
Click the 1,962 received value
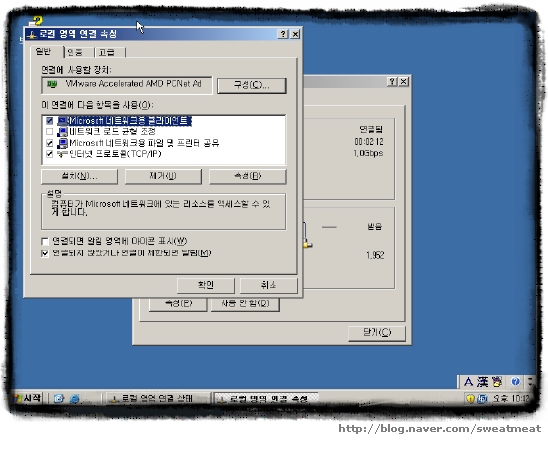pos(375,255)
